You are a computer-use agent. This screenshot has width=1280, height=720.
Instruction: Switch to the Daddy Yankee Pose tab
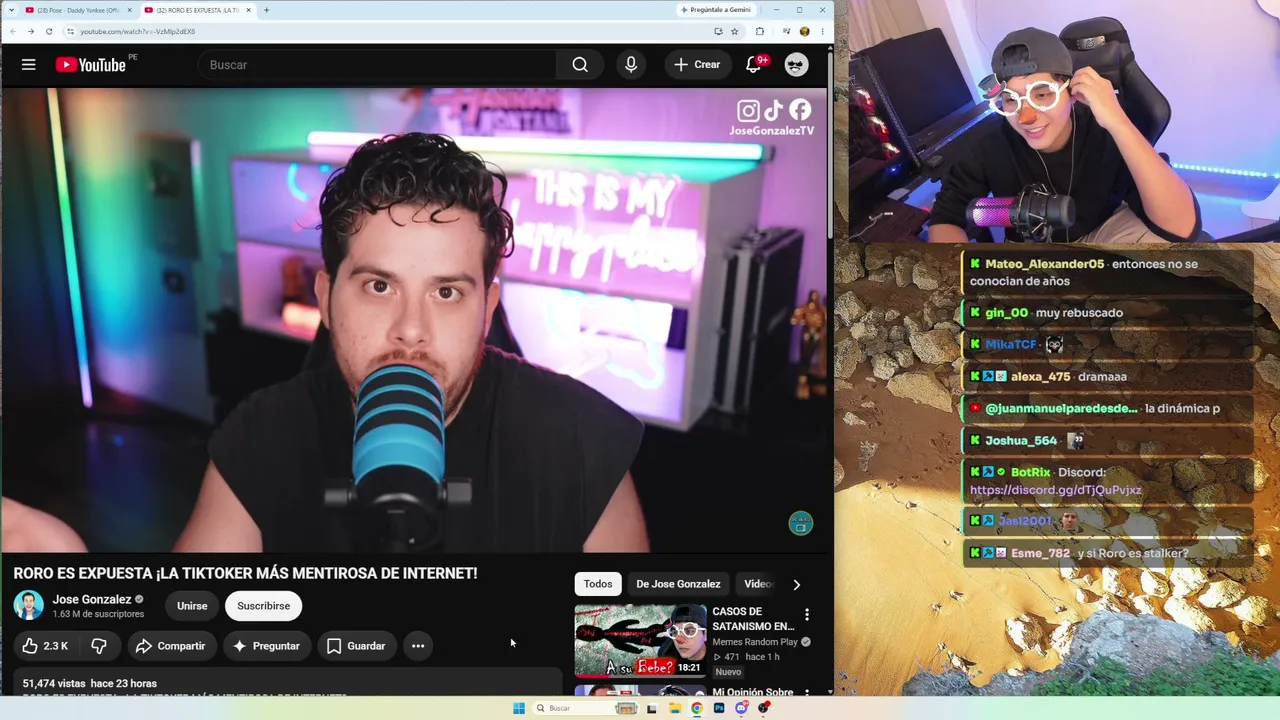(77, 10)
